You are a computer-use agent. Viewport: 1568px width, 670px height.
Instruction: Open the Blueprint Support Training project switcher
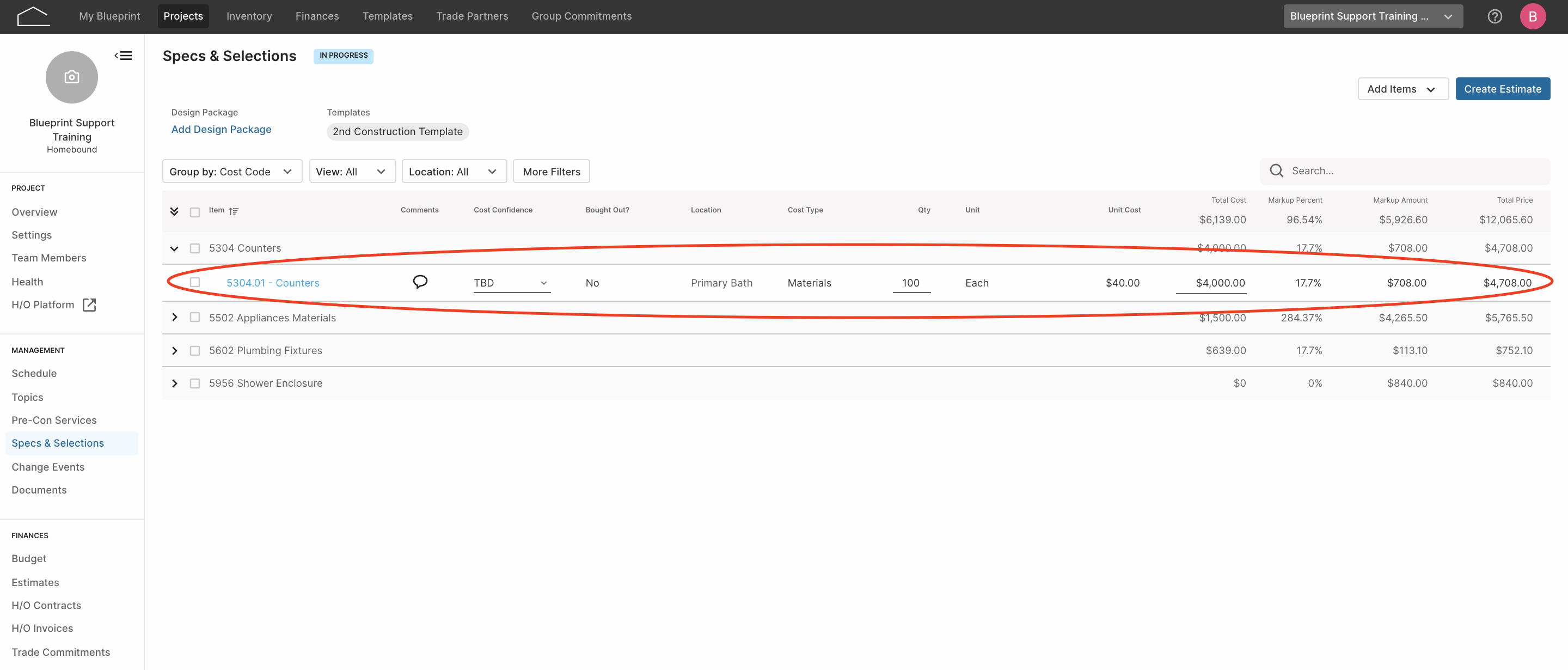[1373, 16]
